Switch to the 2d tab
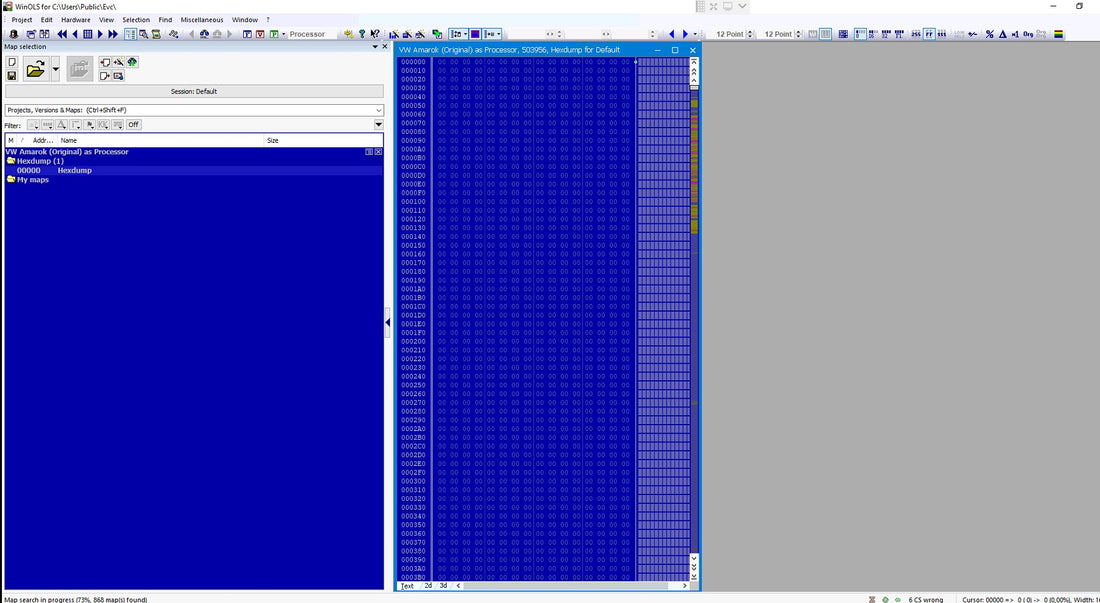The height and width of the screenshot is (603, 1100). click(428, 586)
